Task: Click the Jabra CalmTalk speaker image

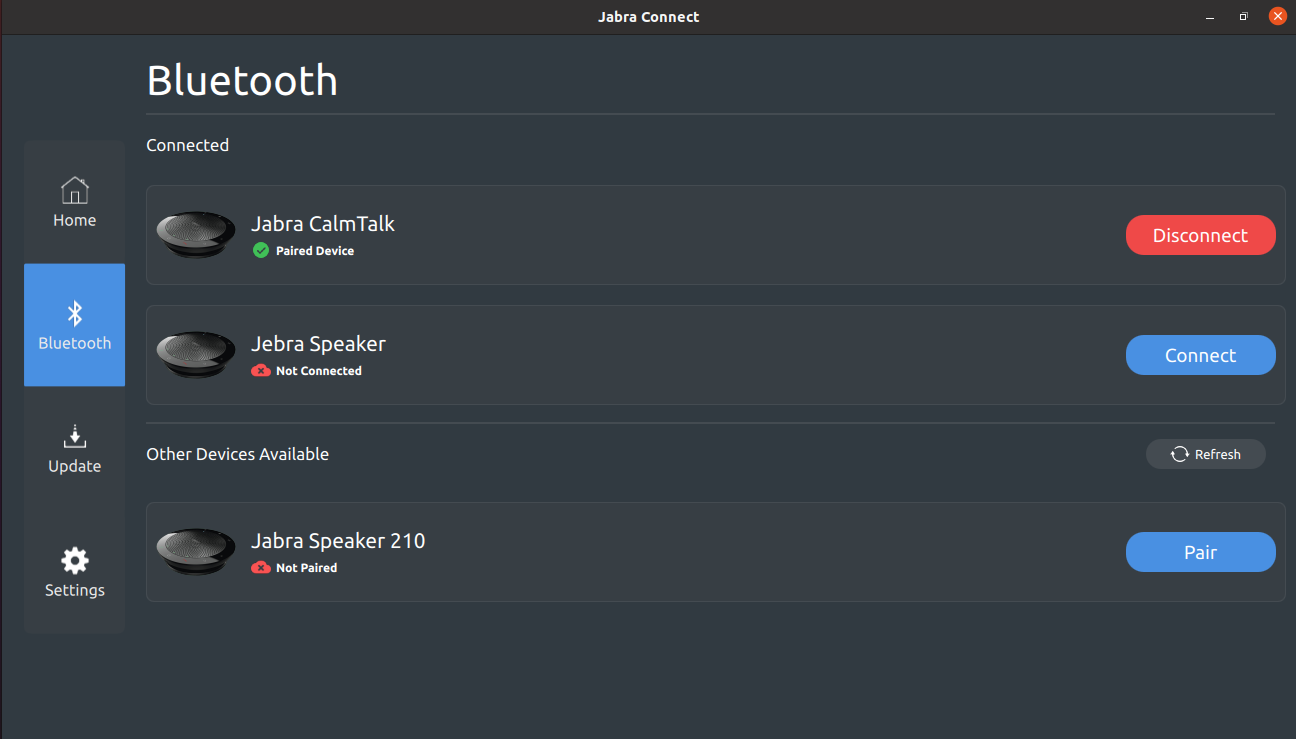Action: (x=196, y=235)
